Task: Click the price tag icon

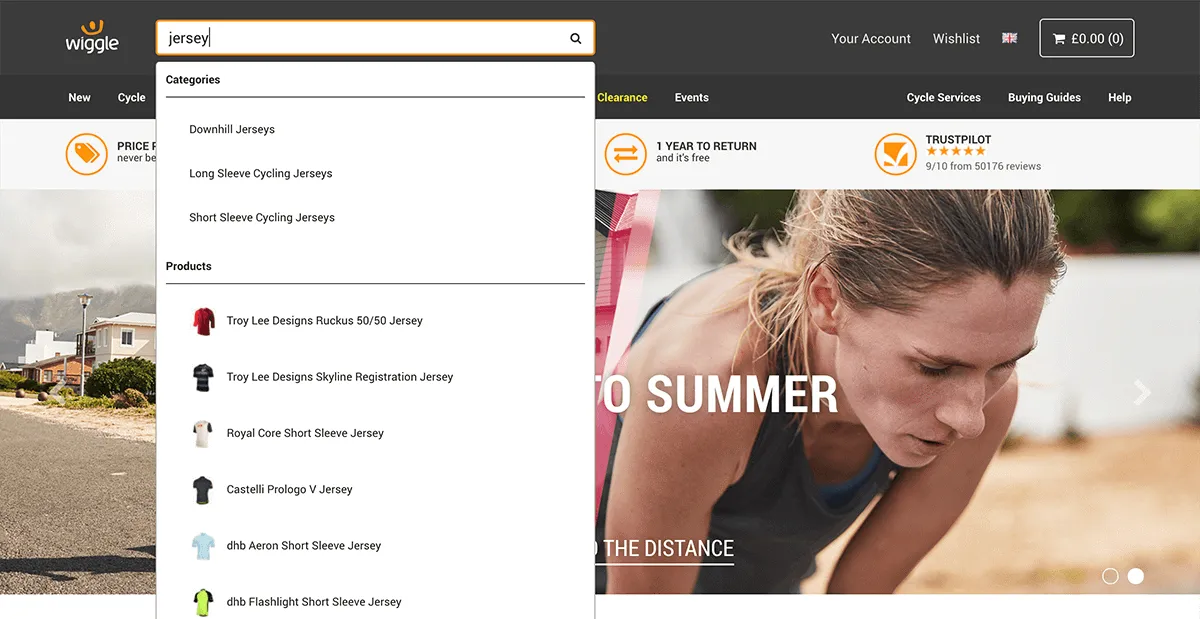Action: [87, 154]
